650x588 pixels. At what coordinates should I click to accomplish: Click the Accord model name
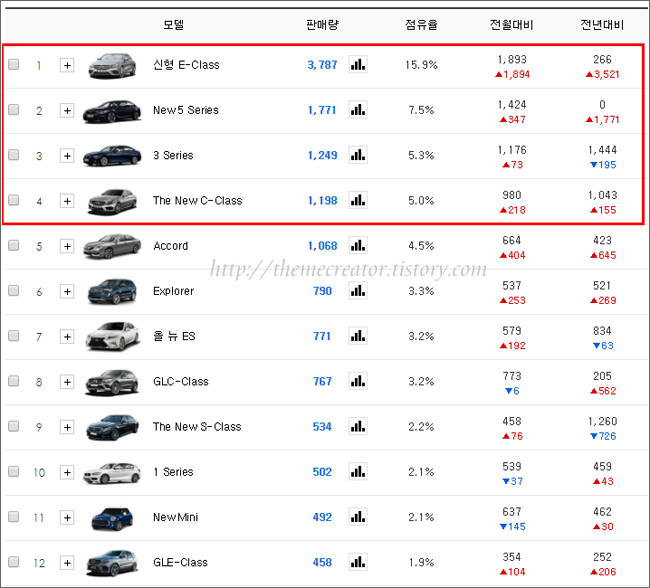[170, 246]
